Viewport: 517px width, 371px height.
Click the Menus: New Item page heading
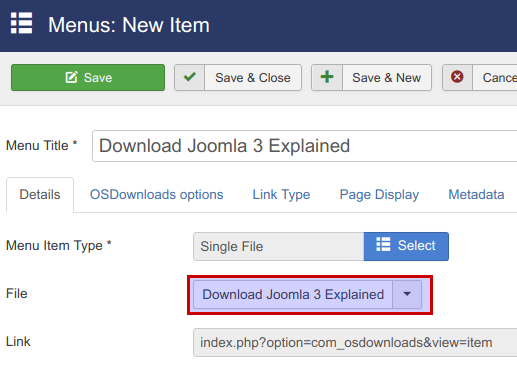[x=129, y=25]
